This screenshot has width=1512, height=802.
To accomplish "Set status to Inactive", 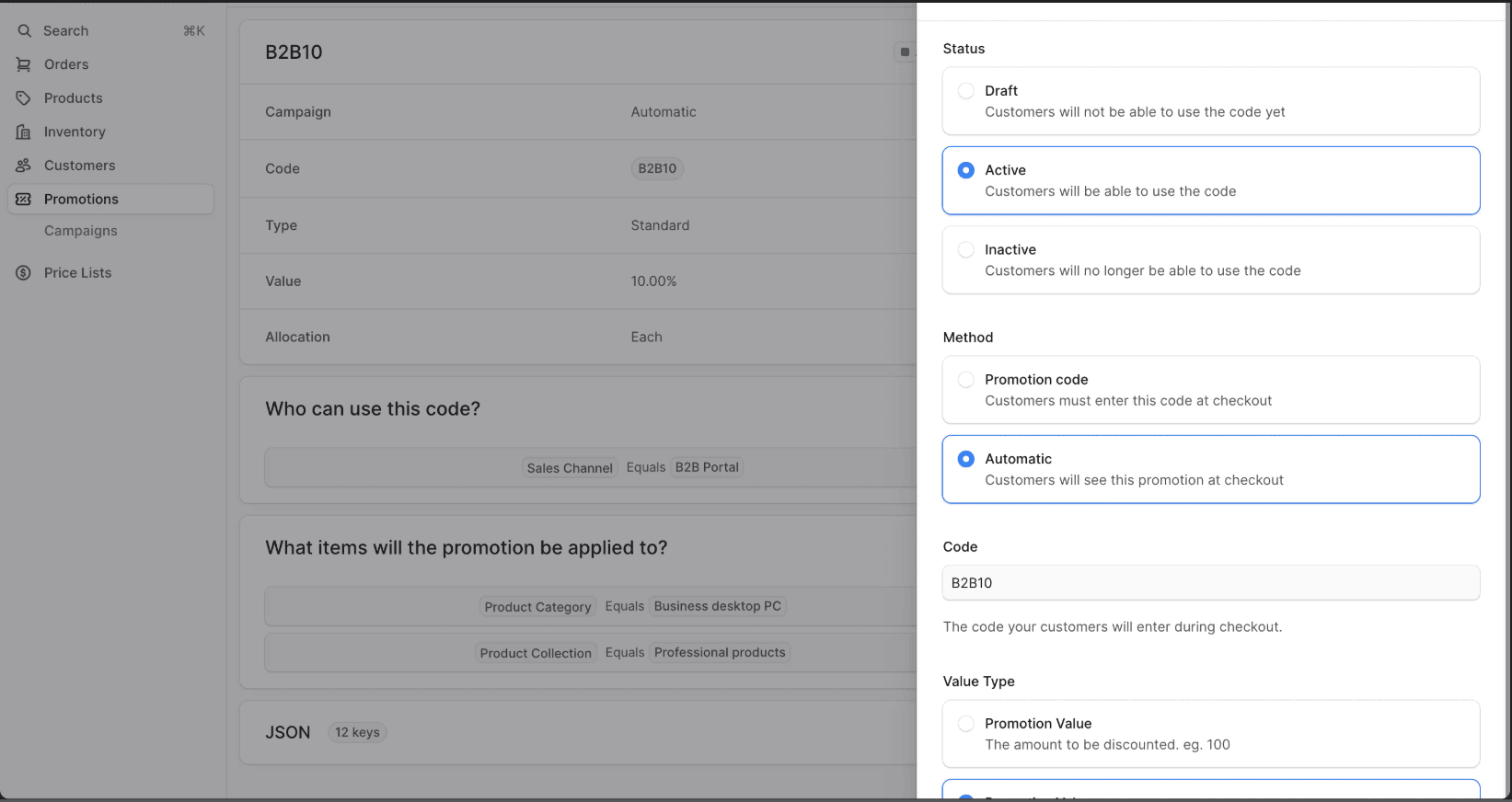I will coord(966,250).
